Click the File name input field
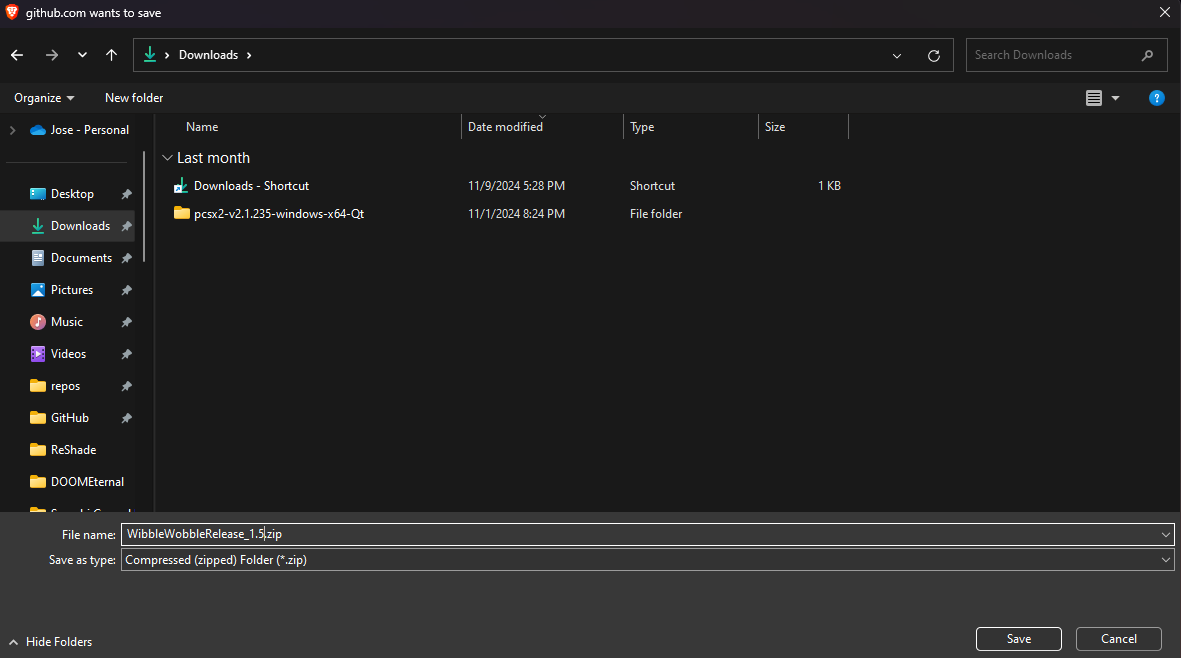 point(640,535)
